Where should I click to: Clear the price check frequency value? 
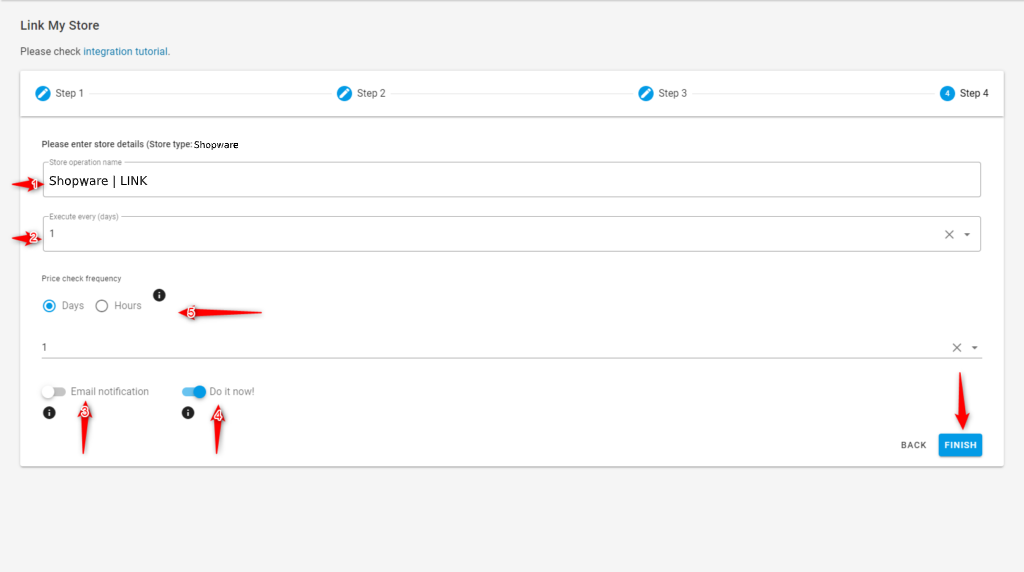click(957, 348)
